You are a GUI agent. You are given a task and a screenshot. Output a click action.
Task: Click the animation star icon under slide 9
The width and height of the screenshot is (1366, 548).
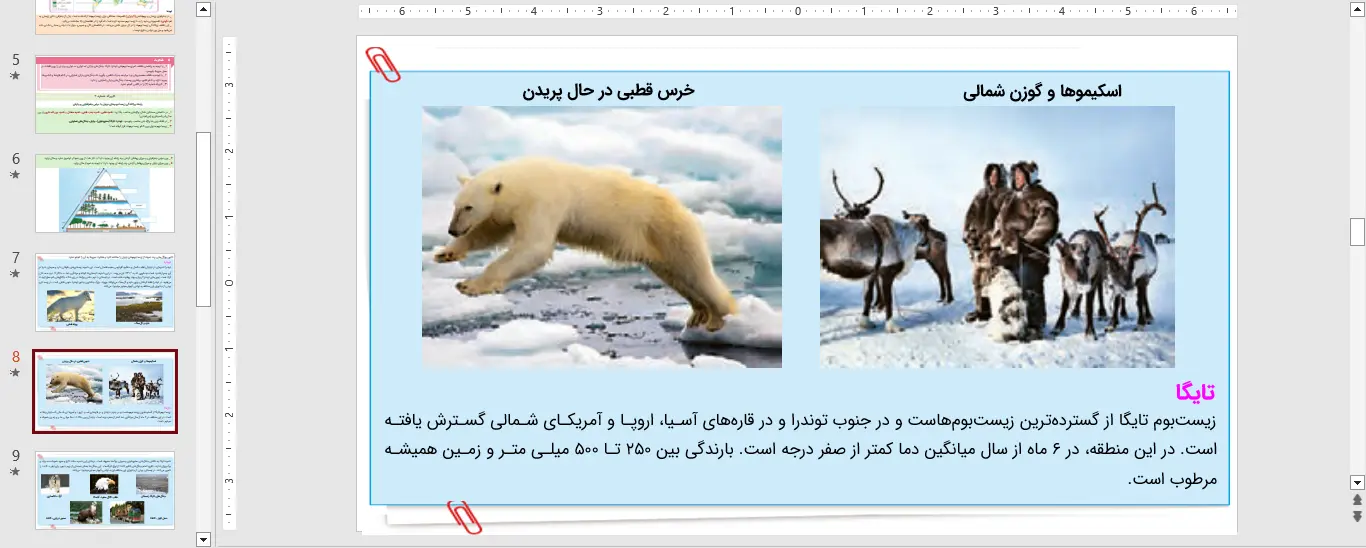click(15, 471)
